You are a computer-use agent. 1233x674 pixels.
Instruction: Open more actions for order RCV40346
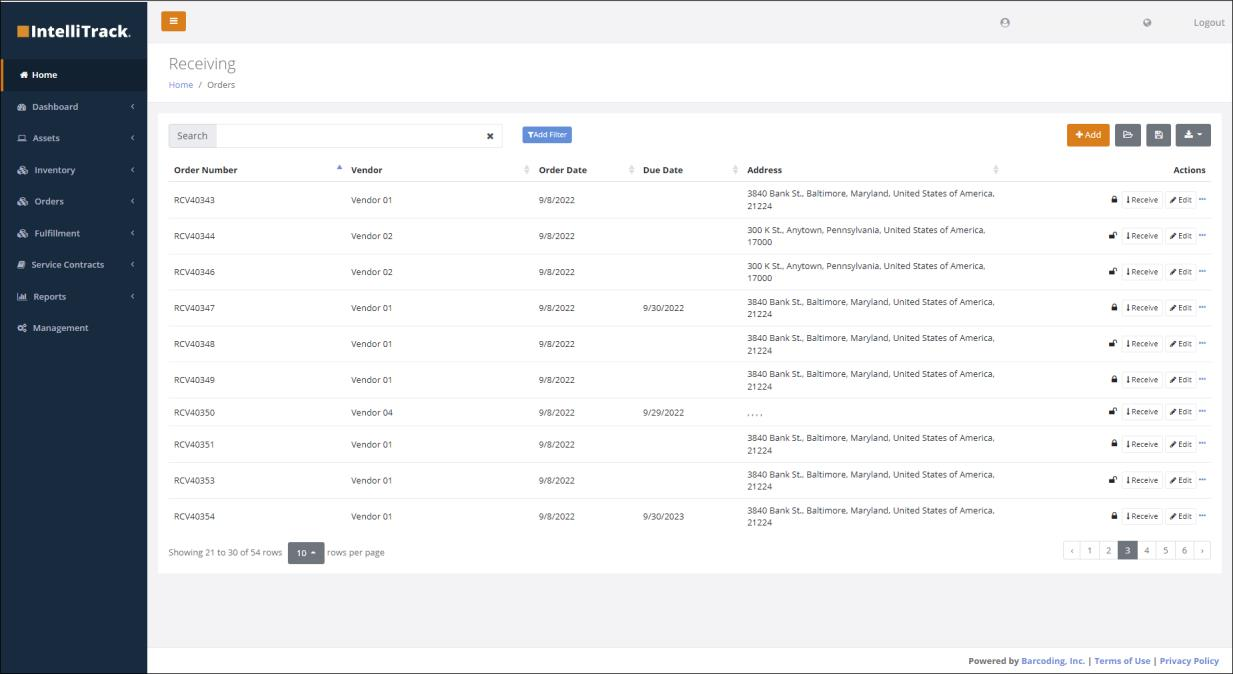1203,271
